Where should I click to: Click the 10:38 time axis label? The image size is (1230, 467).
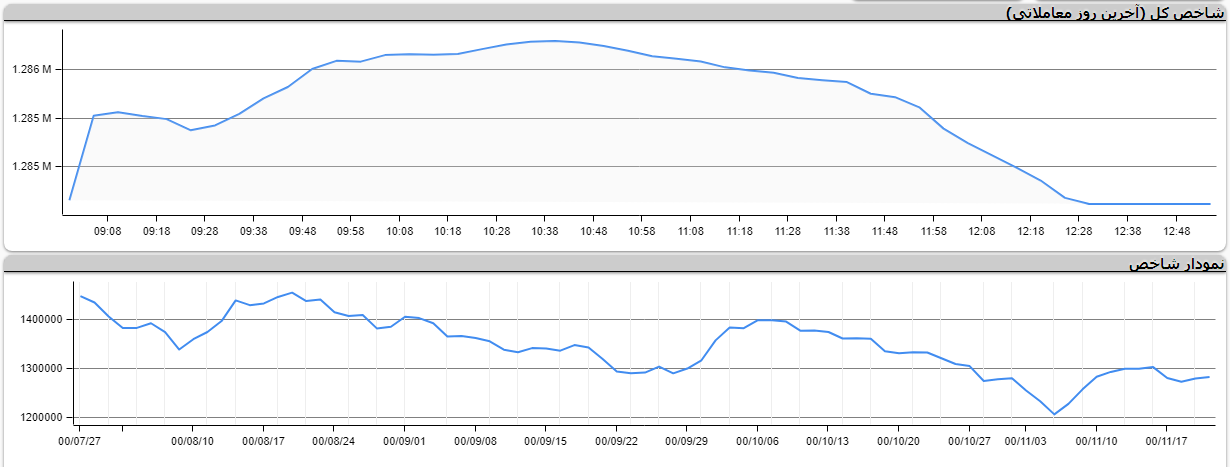[544, 231]
